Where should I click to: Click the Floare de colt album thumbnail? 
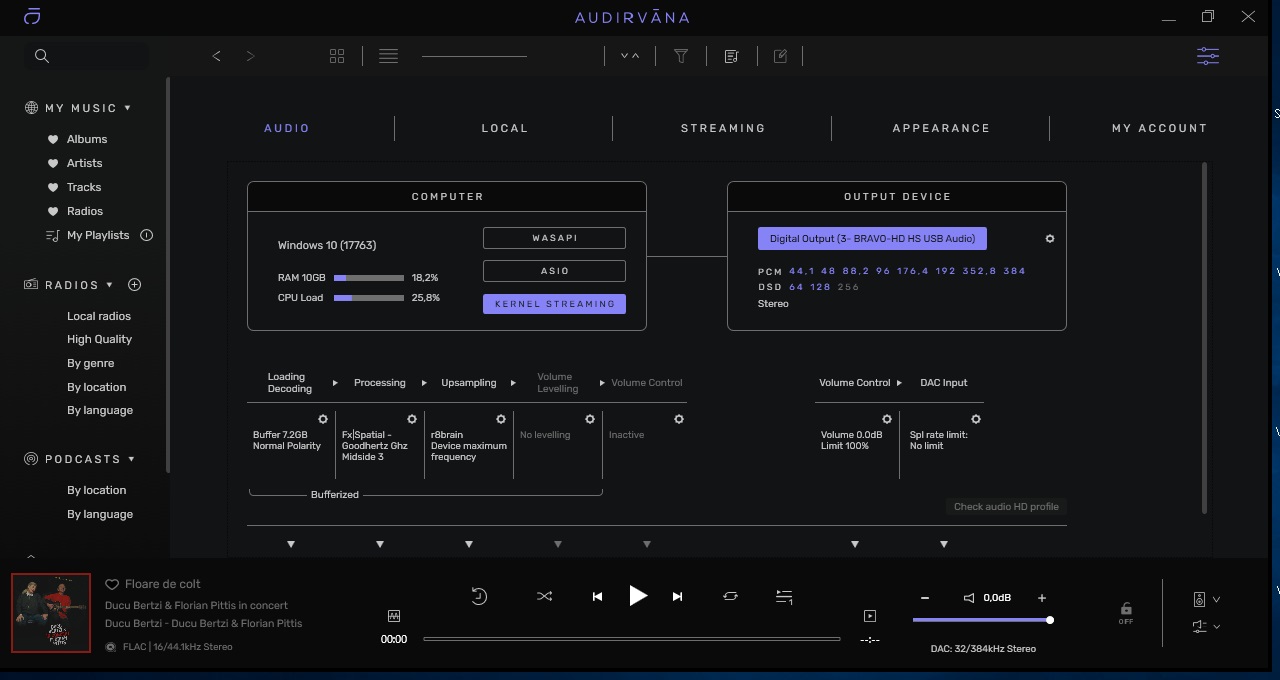point(51,613)
